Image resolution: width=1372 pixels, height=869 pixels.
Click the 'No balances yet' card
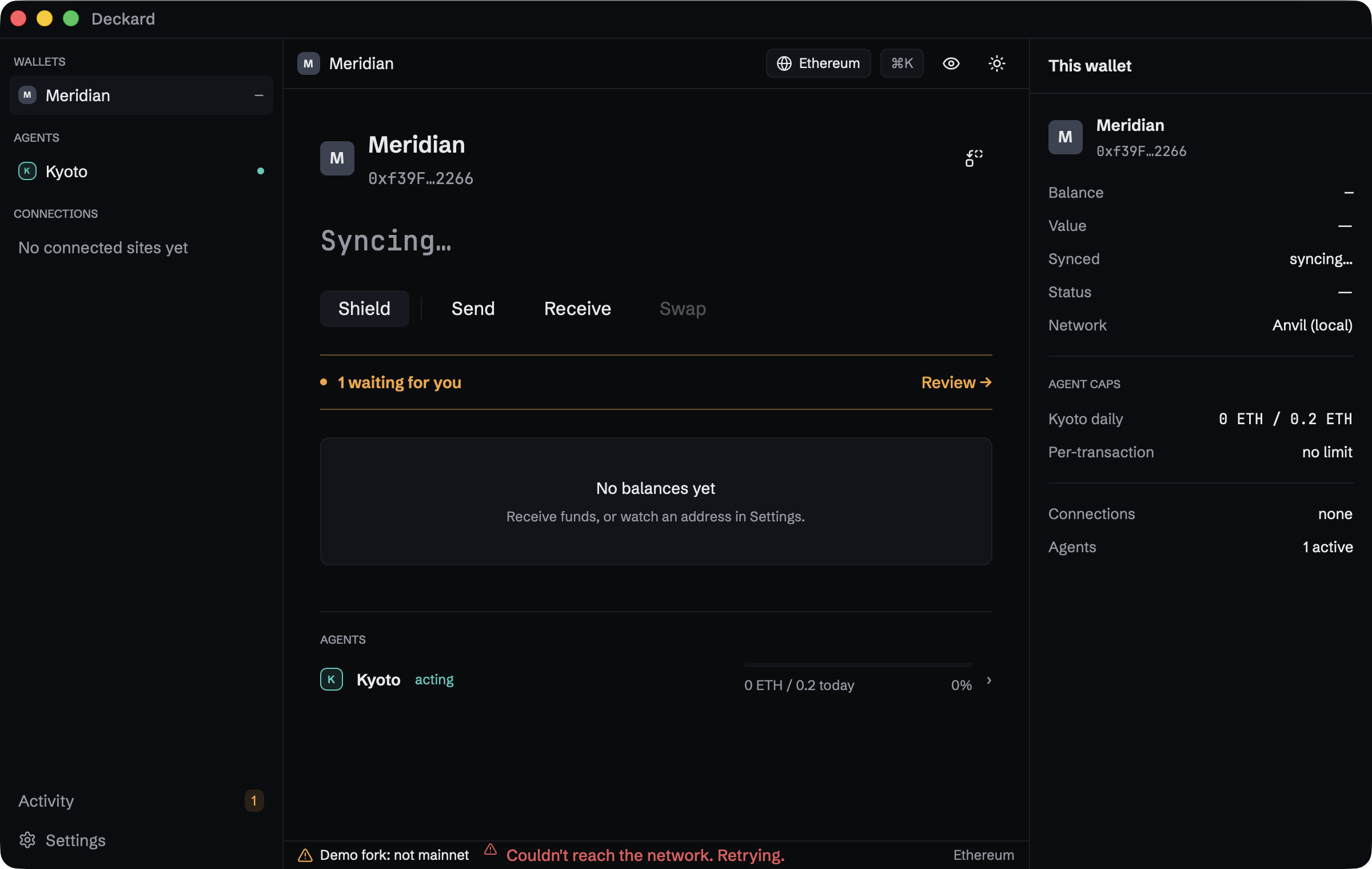656,501
